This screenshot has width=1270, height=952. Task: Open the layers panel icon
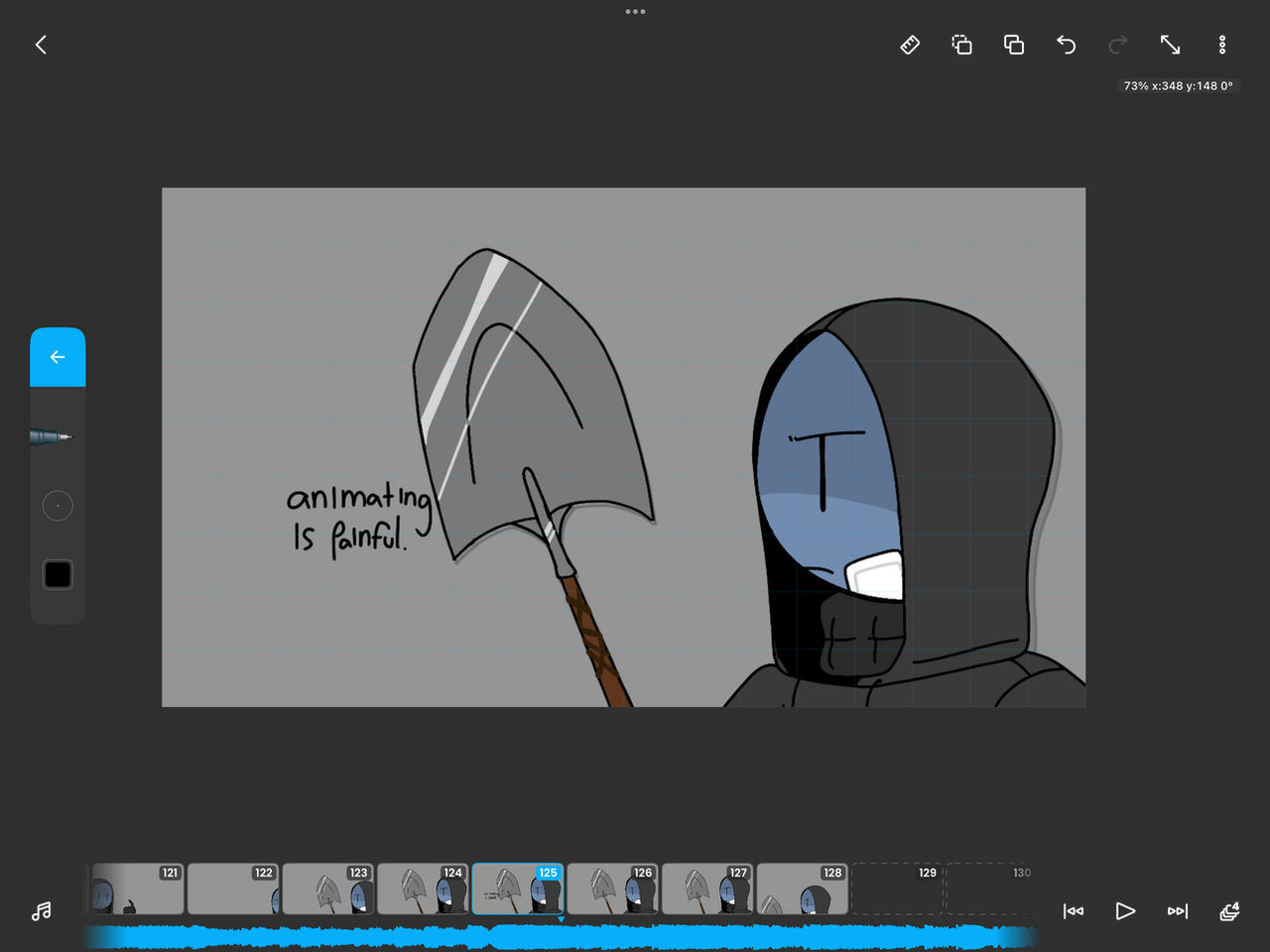click(x=1229, y=911)
